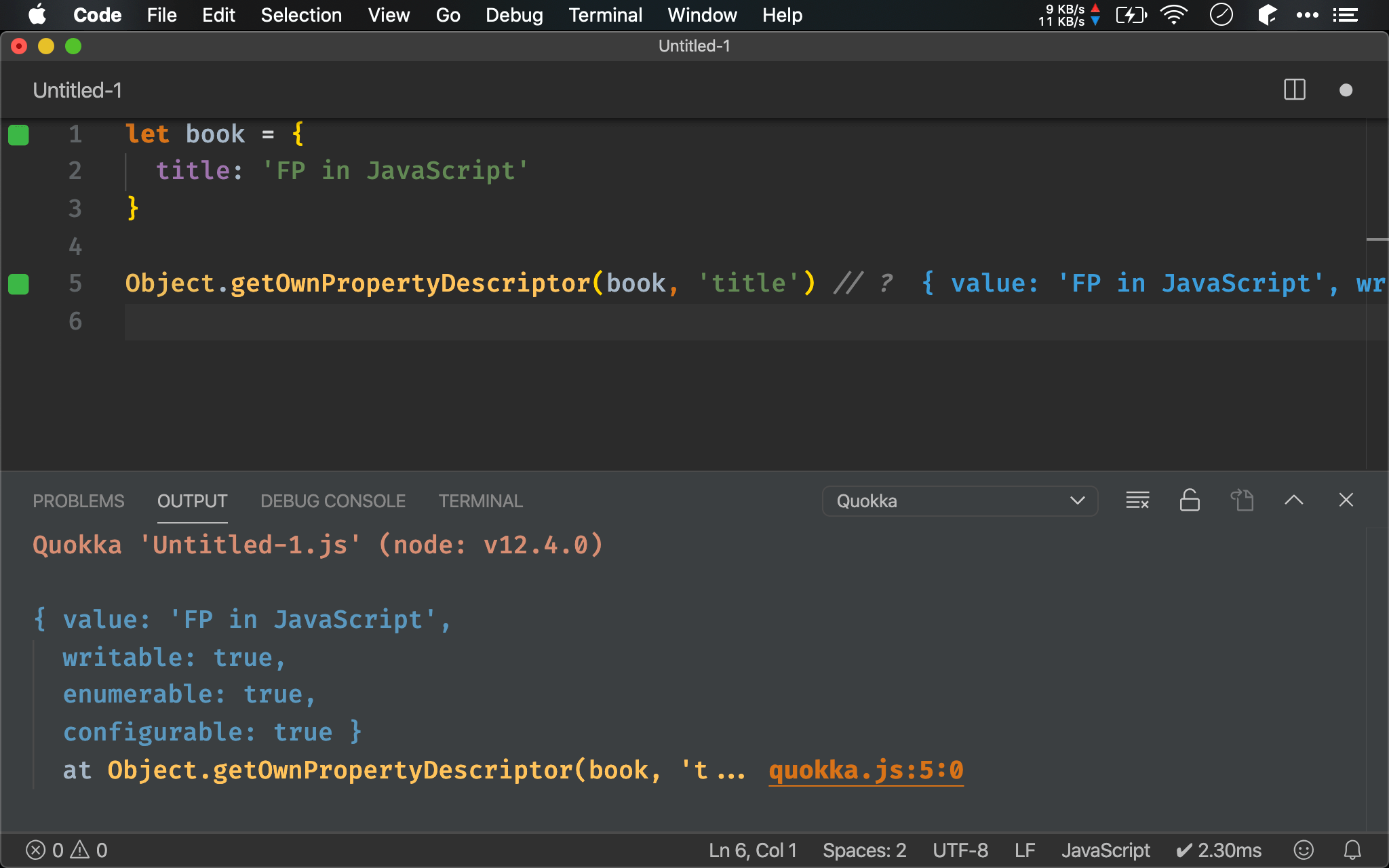
Task: Switch to the DEBUG CONSOLE tab
Action: pos(333,501)
